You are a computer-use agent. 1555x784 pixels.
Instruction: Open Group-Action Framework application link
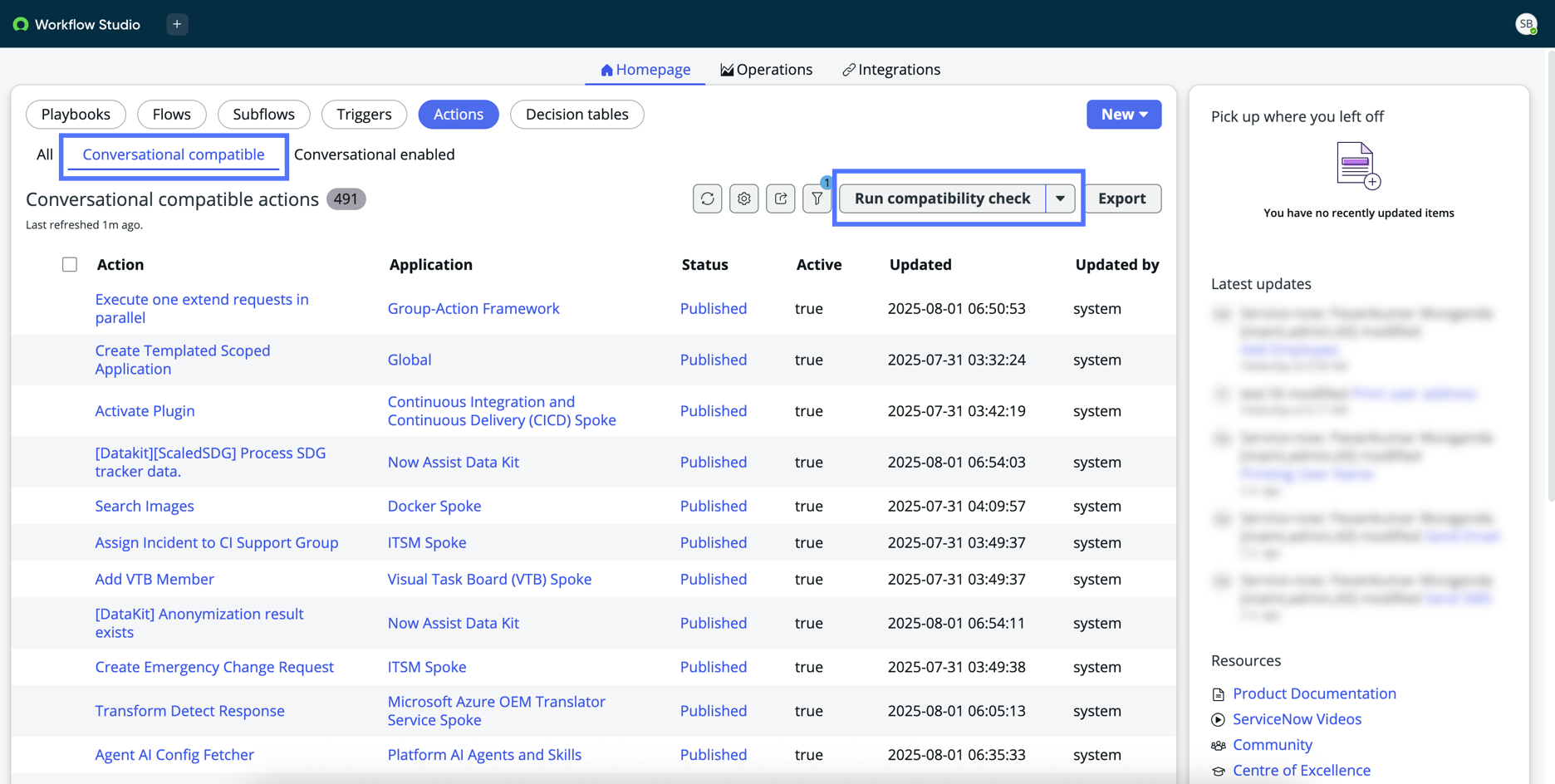point(473,308)
